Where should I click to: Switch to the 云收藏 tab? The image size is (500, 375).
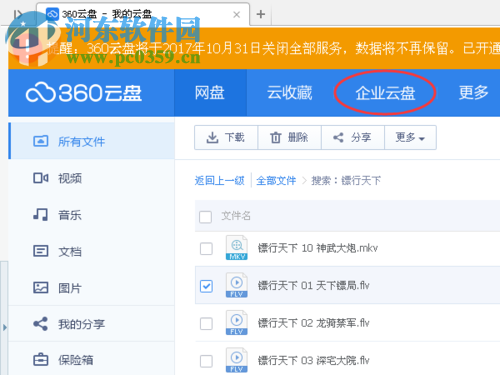[290, 93]
